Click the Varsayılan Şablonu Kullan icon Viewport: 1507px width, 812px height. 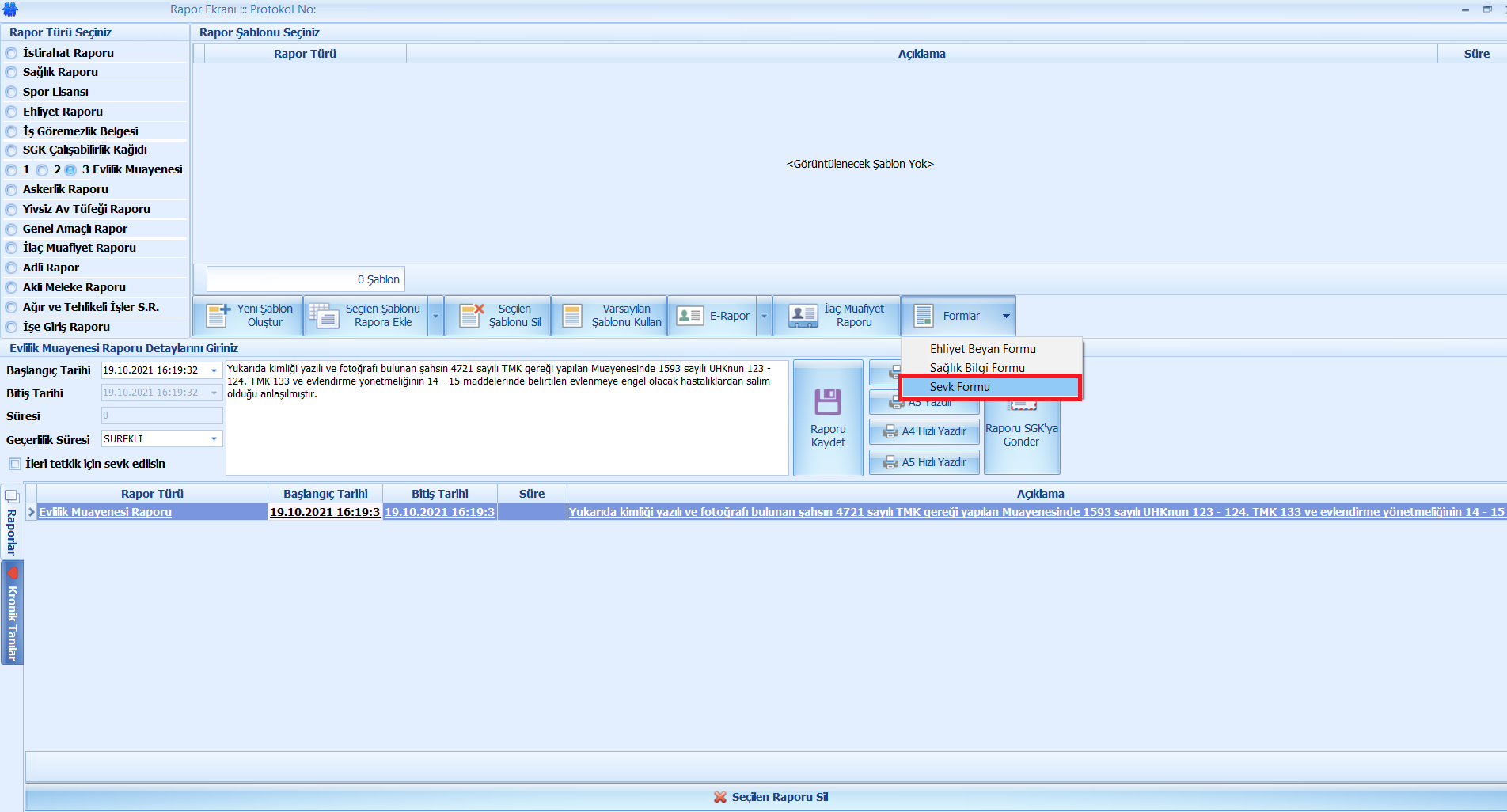(x=572, y=316)
